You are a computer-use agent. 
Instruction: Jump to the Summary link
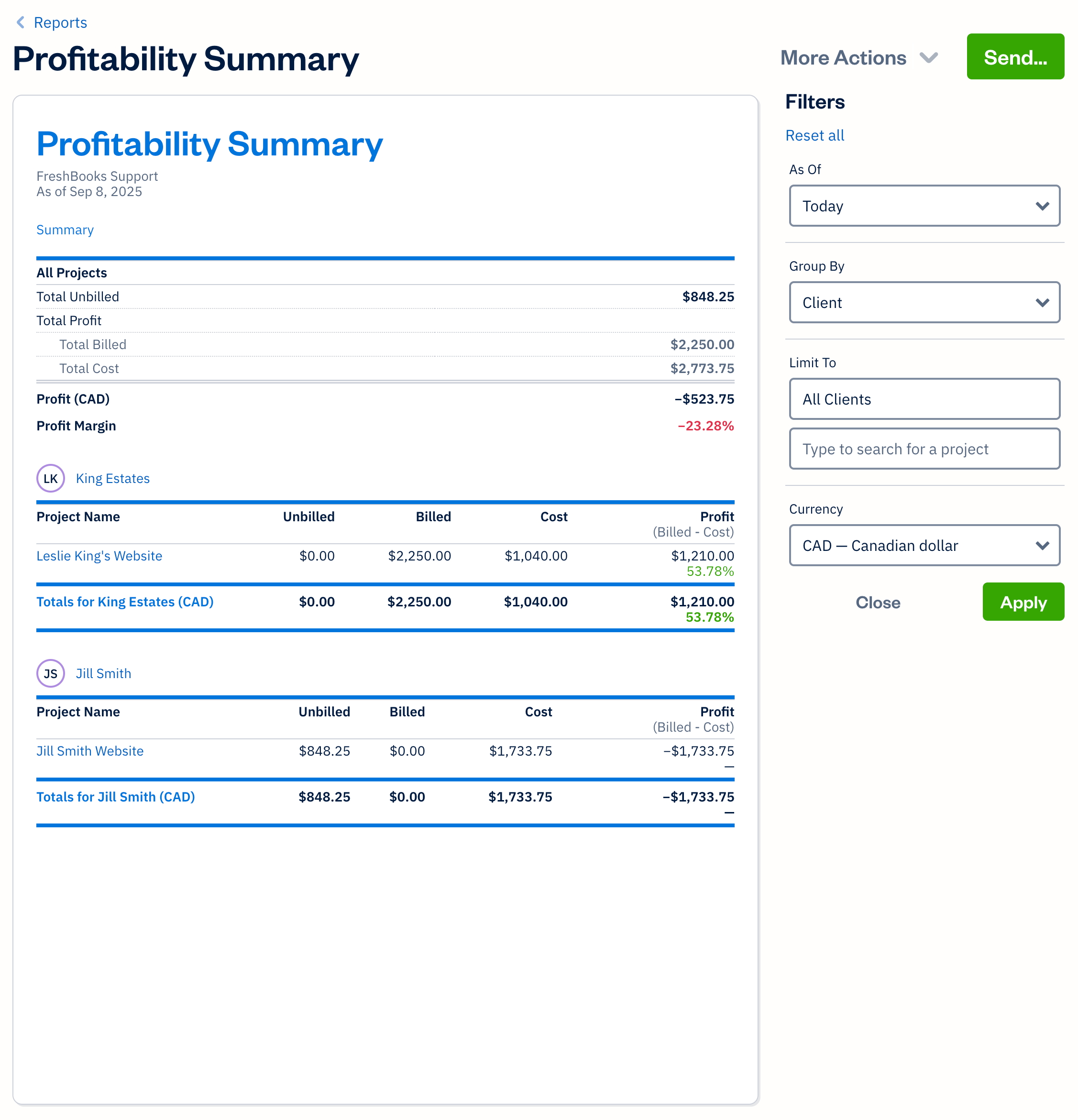[65, 230]
